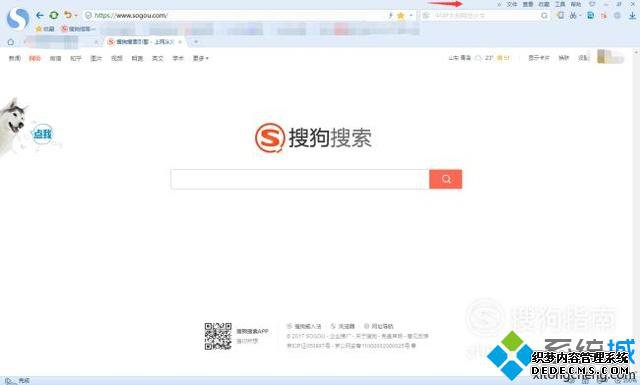Open the 图片 search category
This screenshot has height=385, width=640.
pyautogui.click(x=96, y=58)
